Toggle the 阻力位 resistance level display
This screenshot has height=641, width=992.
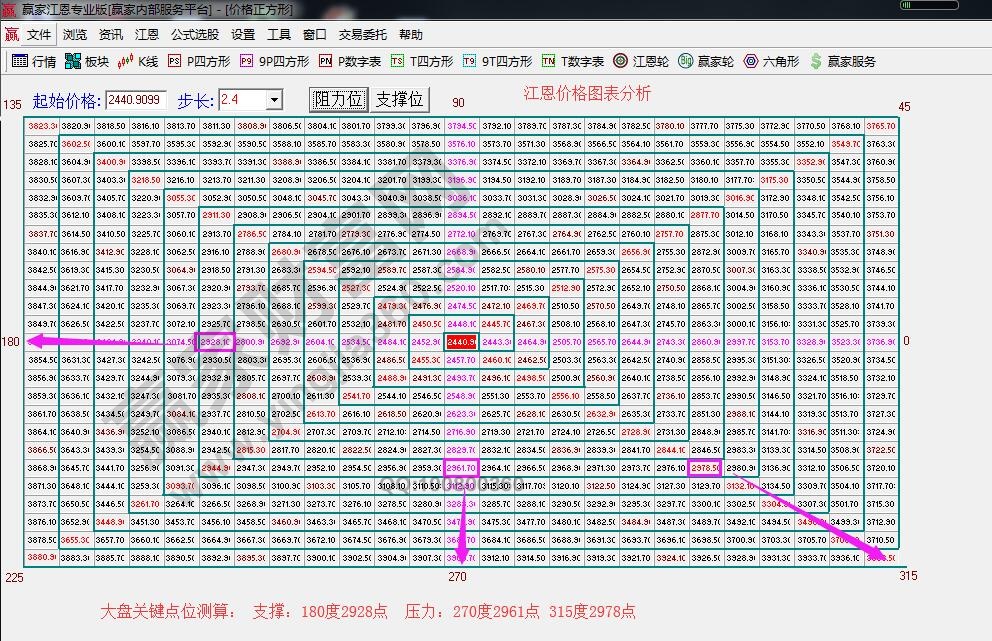[337, 99]
